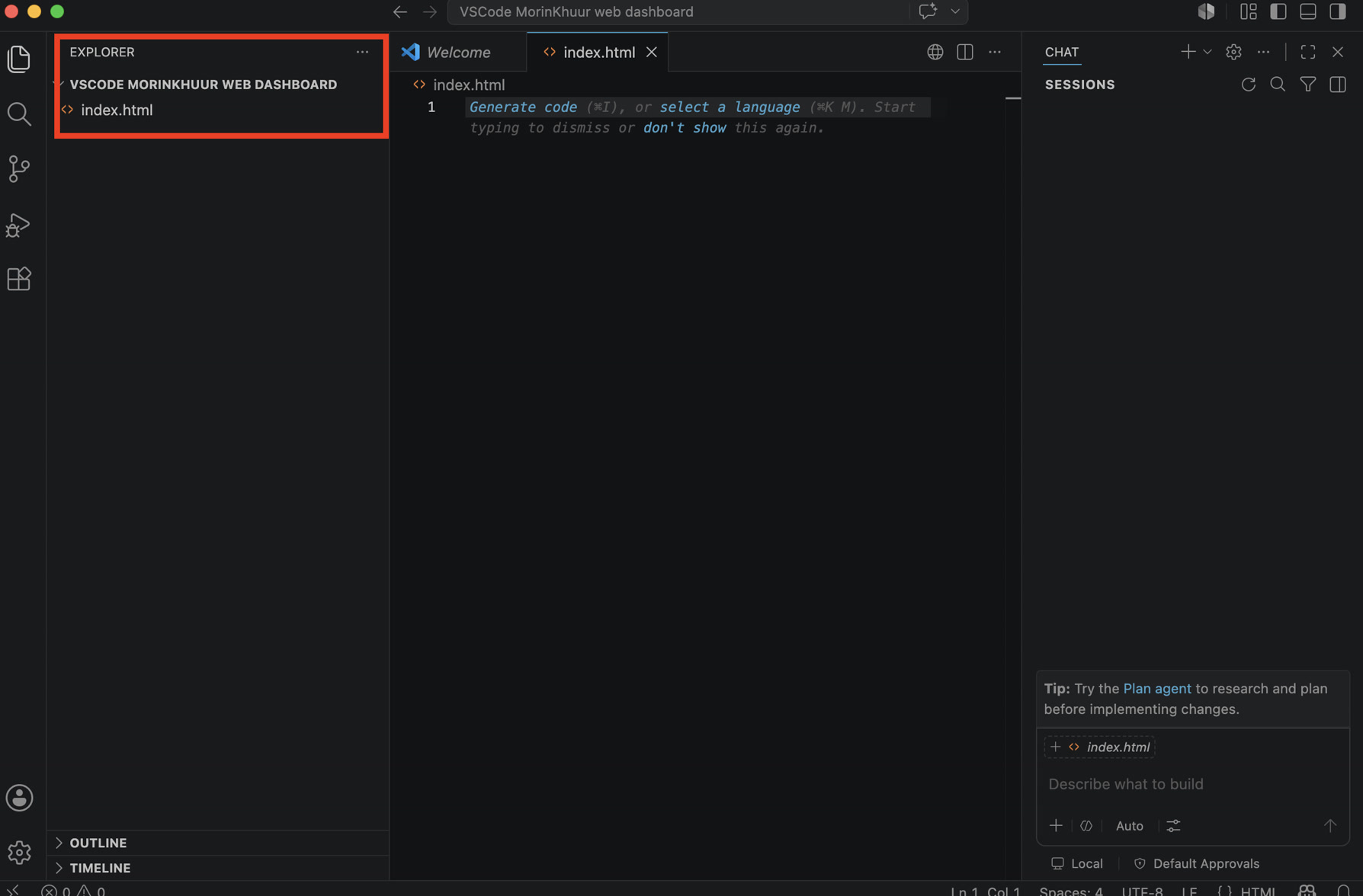The width and height of the screenshot is (1363, 896).
Task: Click the Generate code link
Action: 523,107
